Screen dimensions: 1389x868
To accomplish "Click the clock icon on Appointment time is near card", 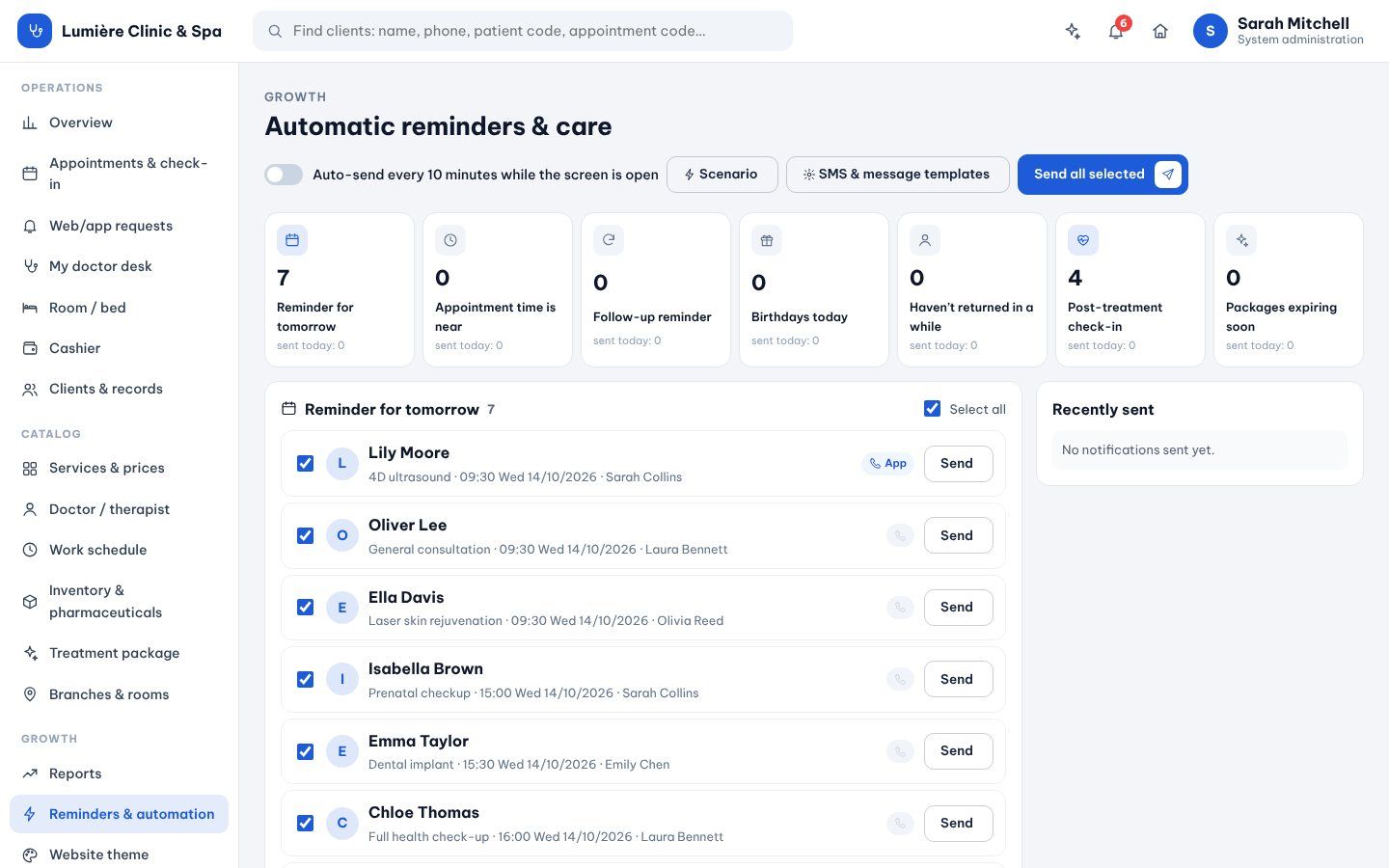I will pyautogui.click(x=450, y=240).
